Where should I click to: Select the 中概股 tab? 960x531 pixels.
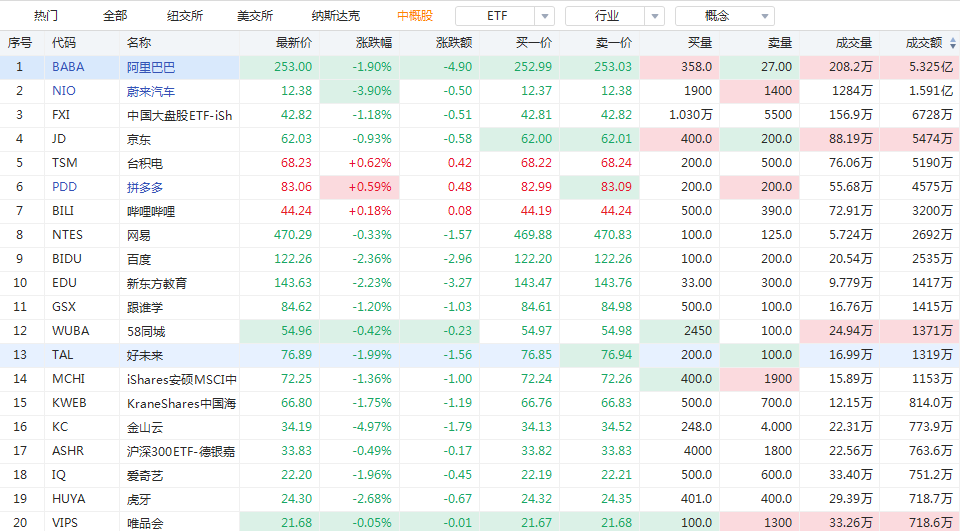tap(415, 16)
